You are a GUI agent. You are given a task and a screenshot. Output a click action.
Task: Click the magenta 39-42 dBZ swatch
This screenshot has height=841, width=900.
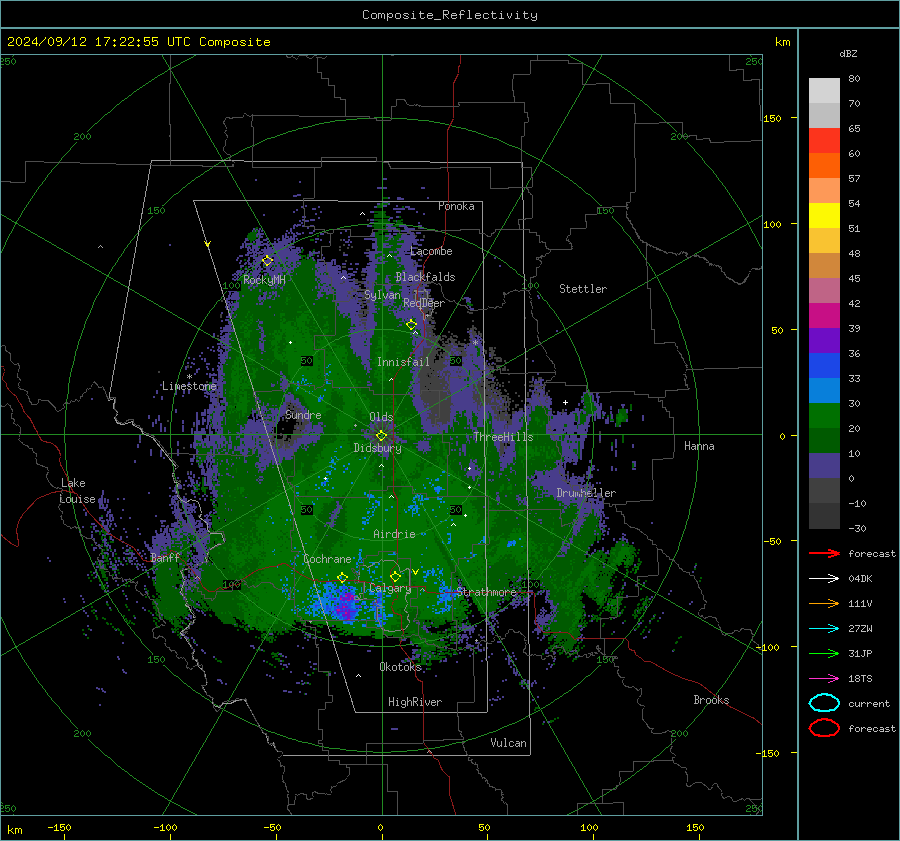(x=824, y=316)
